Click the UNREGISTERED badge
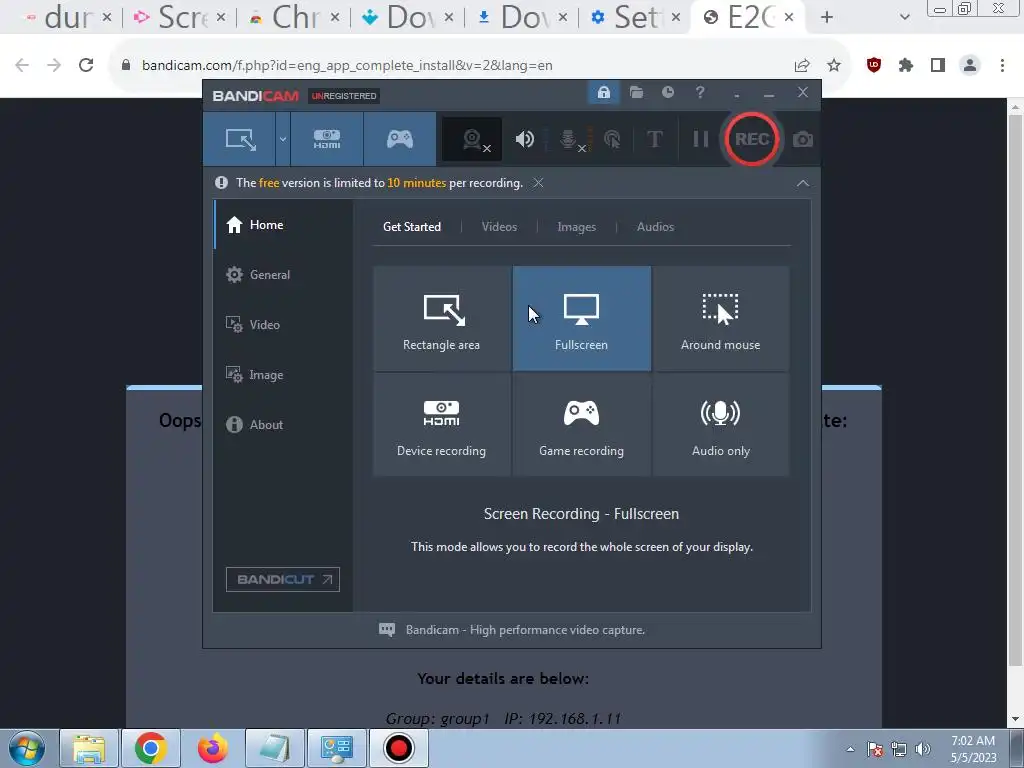Screen dimensions: 1024x768 click(344, 96)
